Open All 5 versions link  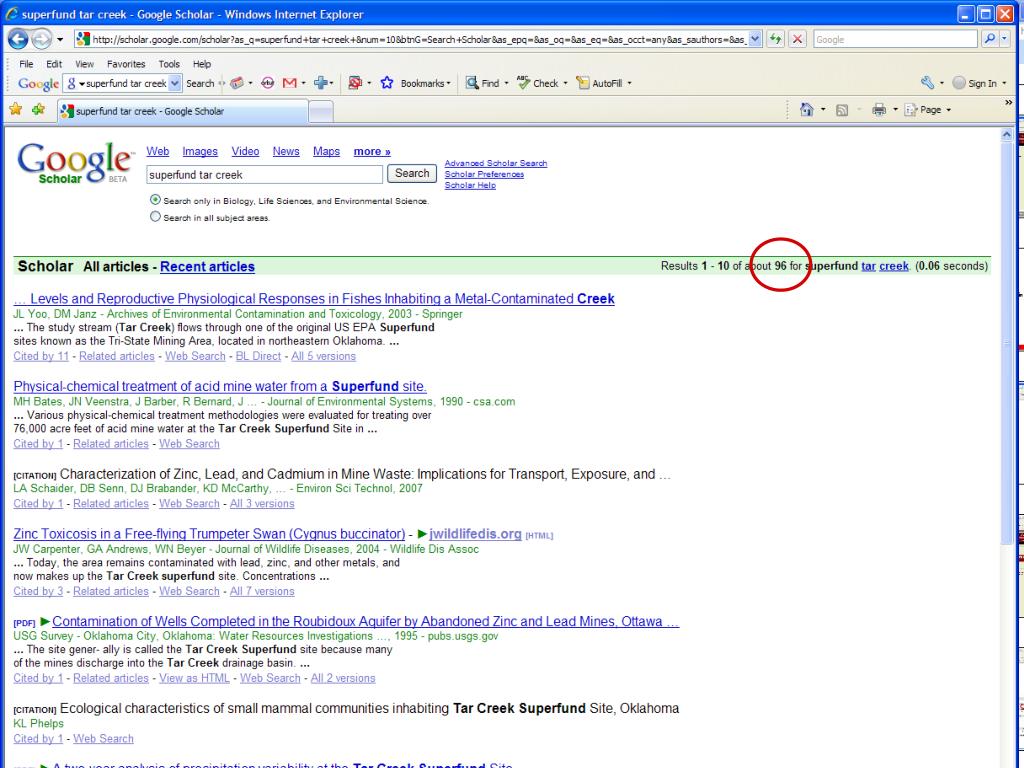pos(323,356)
